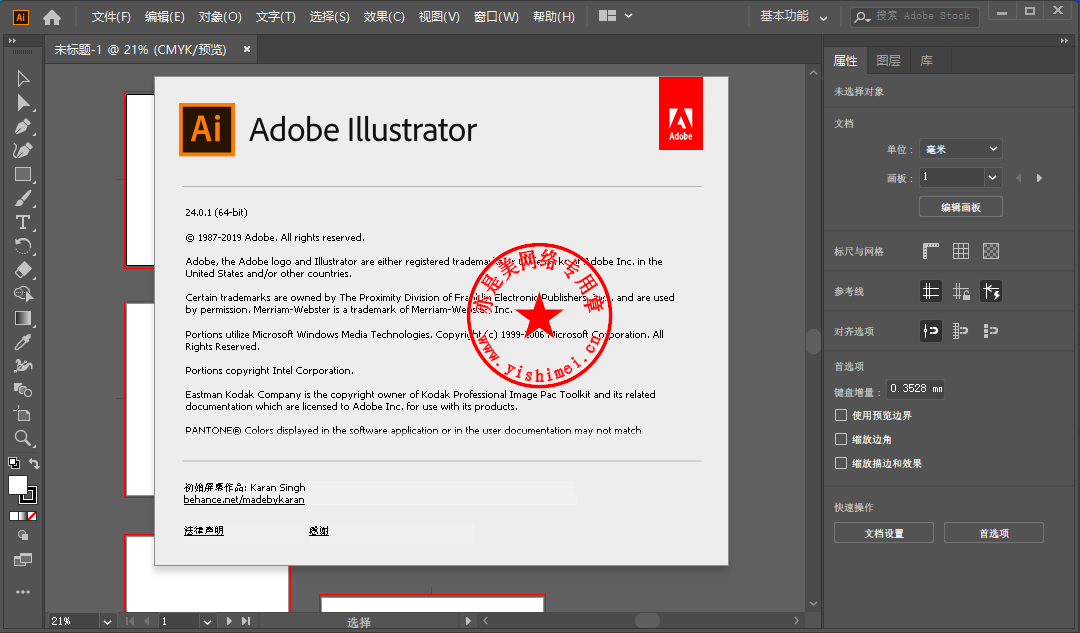
Task: Select the Gradient tool
Action: [23, 318]
